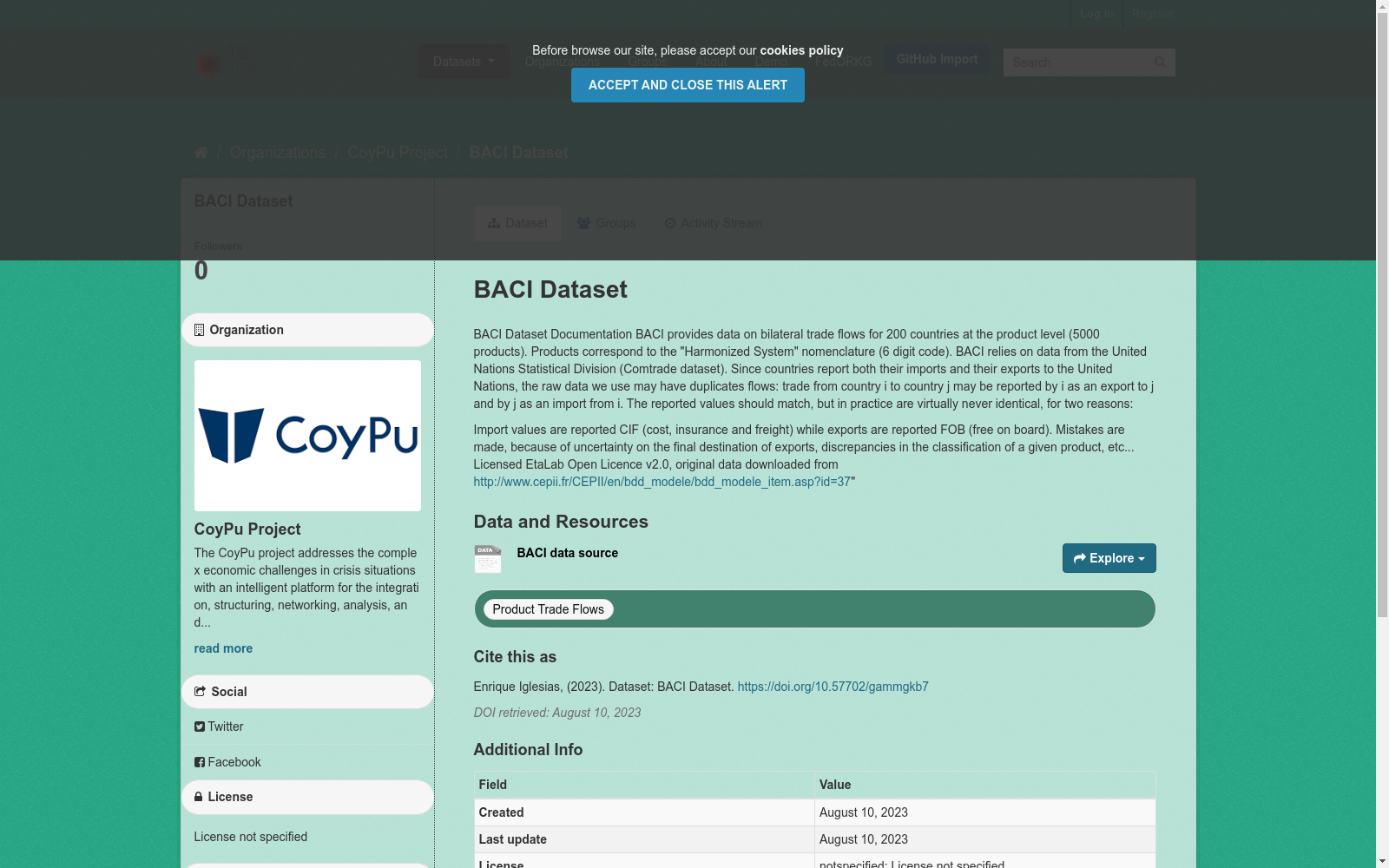Click the page scrollbar up arrow

tap(1382, 7)
